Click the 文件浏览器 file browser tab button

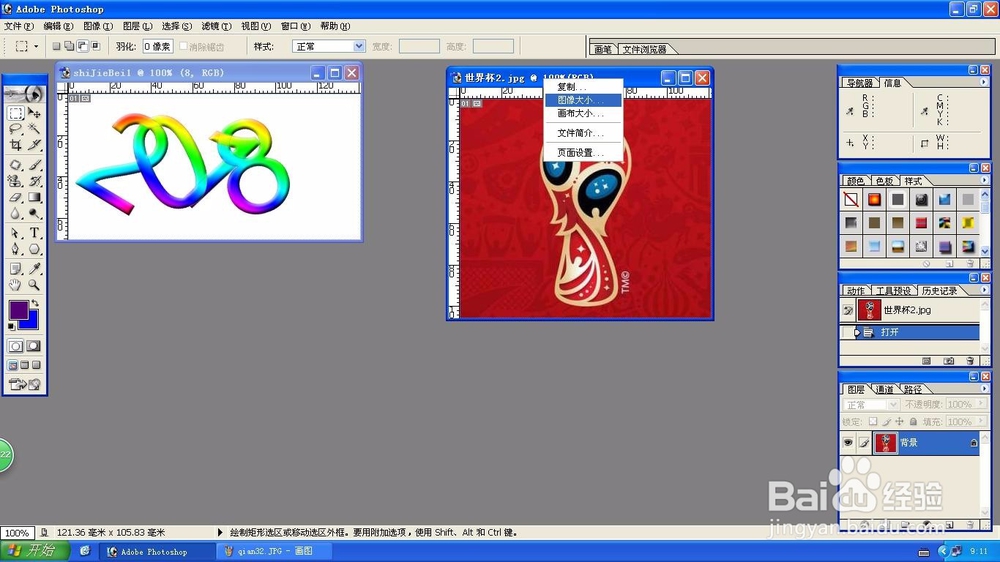click(644, 49)
